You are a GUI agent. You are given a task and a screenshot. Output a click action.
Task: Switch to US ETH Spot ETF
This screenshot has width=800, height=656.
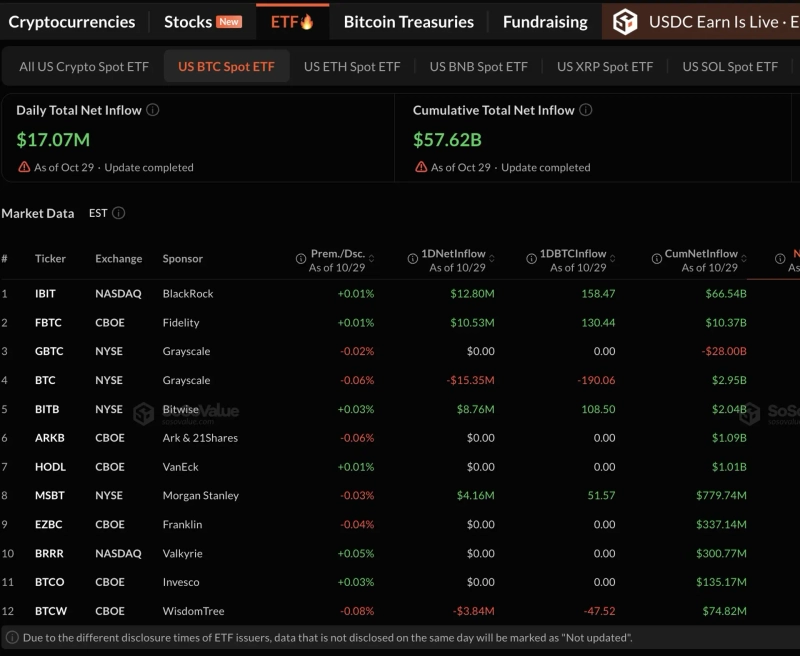pos(352,67)
